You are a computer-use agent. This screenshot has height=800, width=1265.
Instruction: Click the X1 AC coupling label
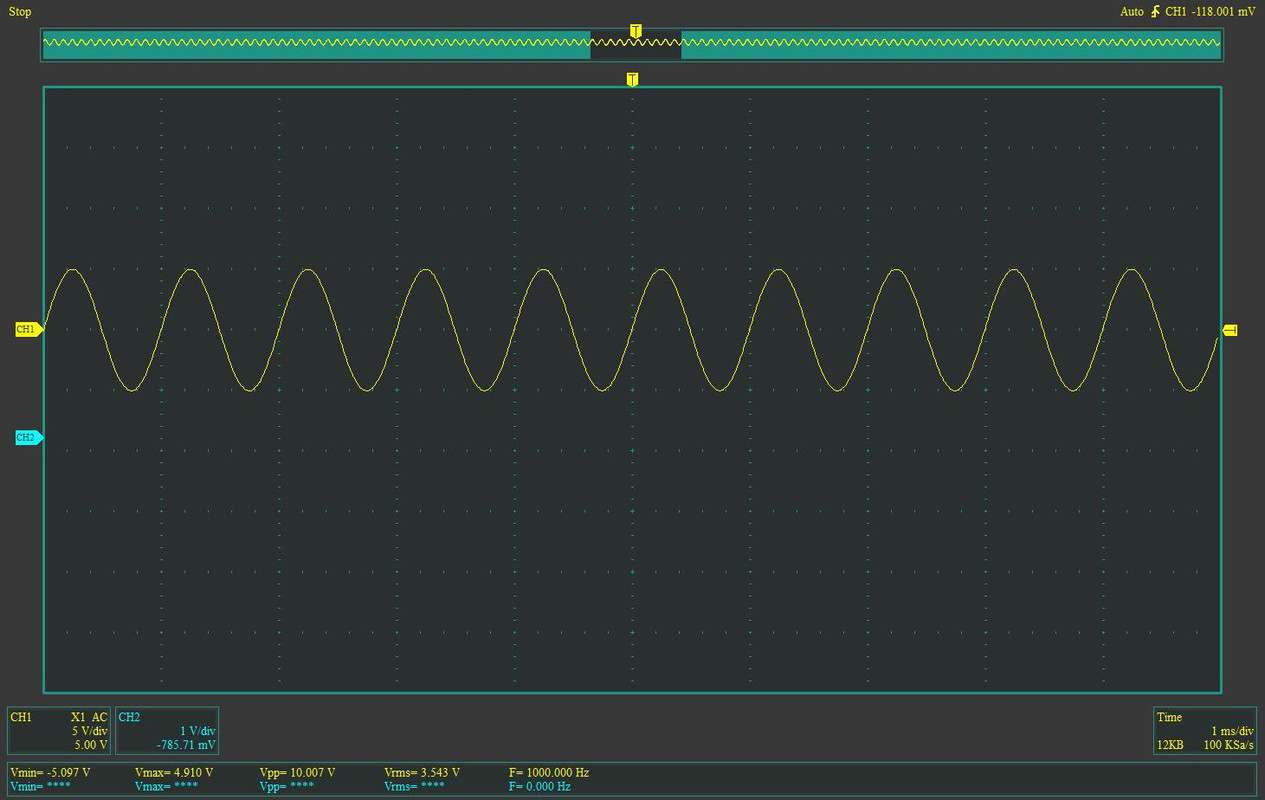click(x=89, y=717)
